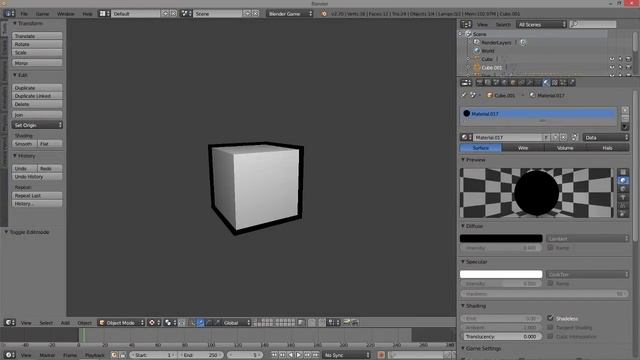Image resolution: width=640 pixels, height=360 pixels.
Task: Toggle viewport visibility for Cube.001 in outliner
Action: 612,67
